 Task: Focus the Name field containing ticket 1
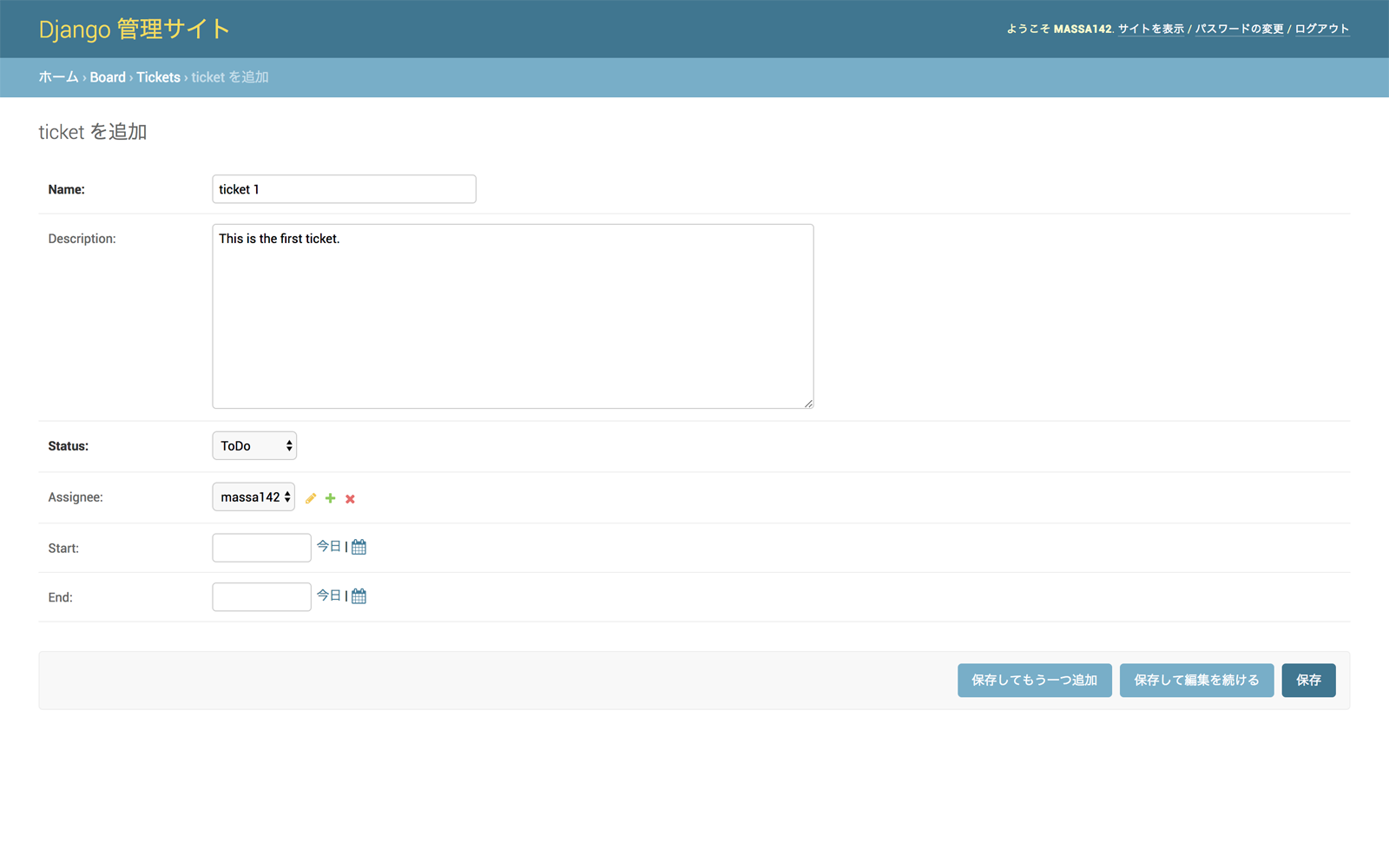point(344,189)
